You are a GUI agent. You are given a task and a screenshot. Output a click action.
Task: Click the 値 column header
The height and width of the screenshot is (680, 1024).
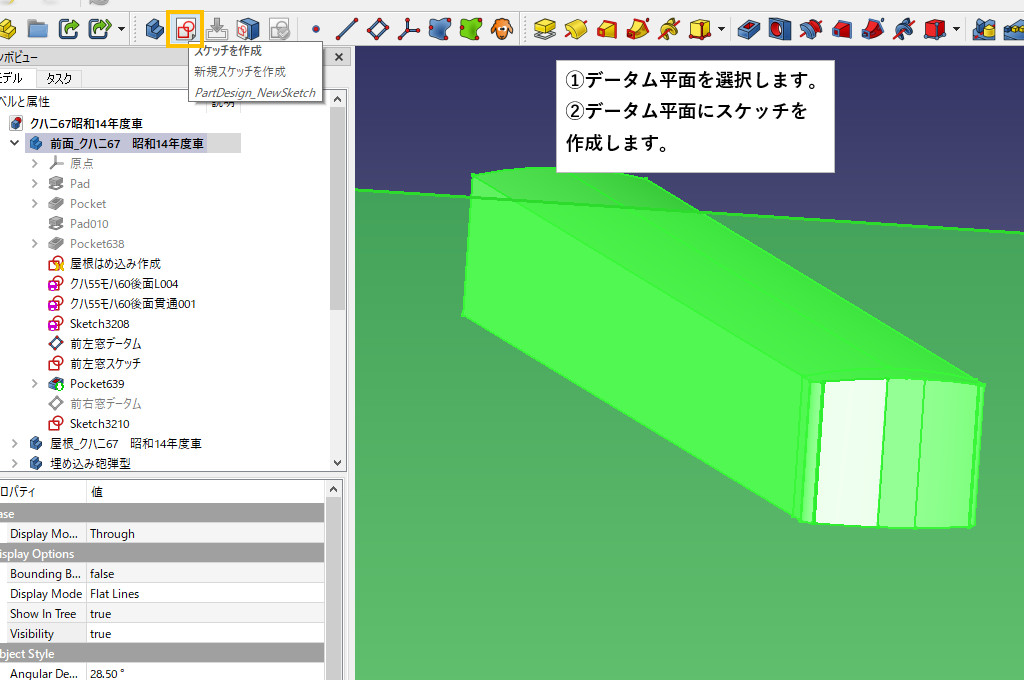coord(97,491)
